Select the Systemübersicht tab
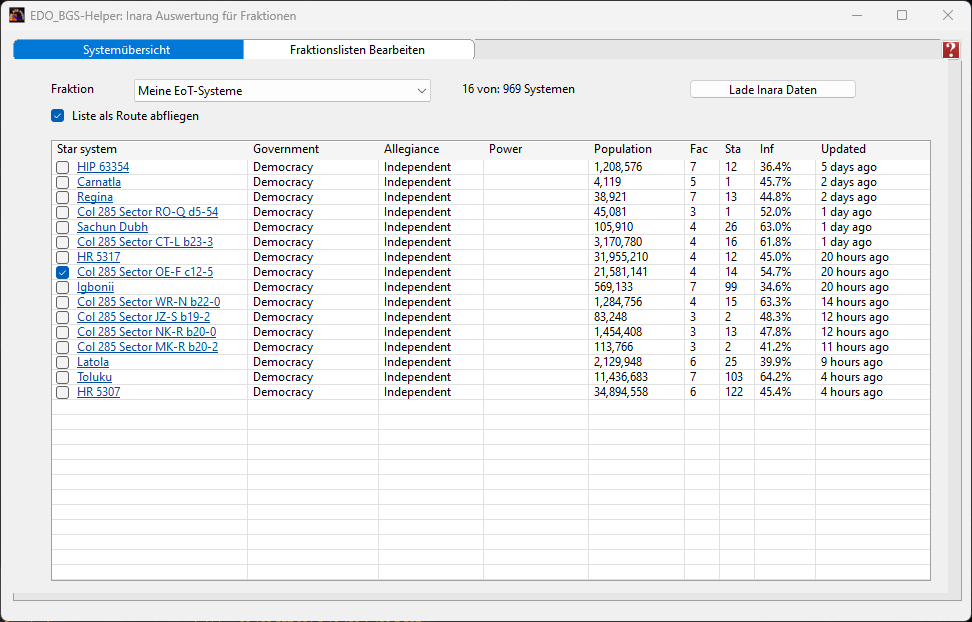 pos(127,50)
